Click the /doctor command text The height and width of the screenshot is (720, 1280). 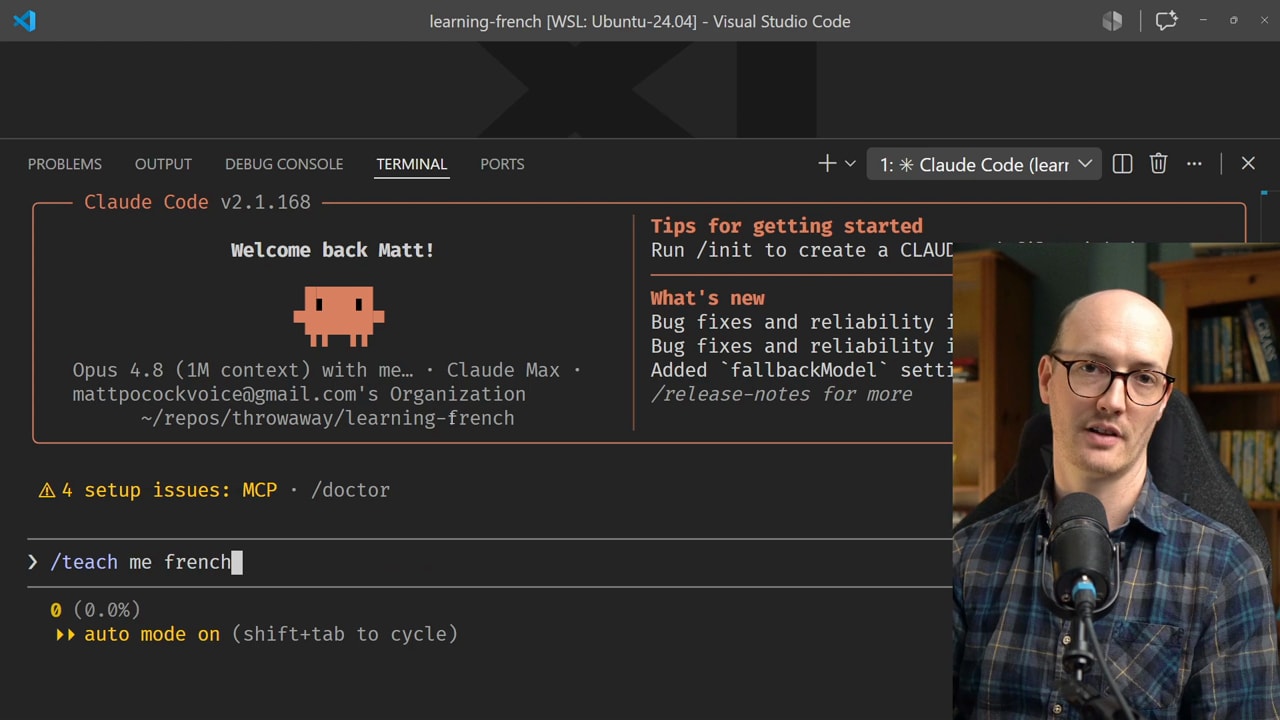350,490
